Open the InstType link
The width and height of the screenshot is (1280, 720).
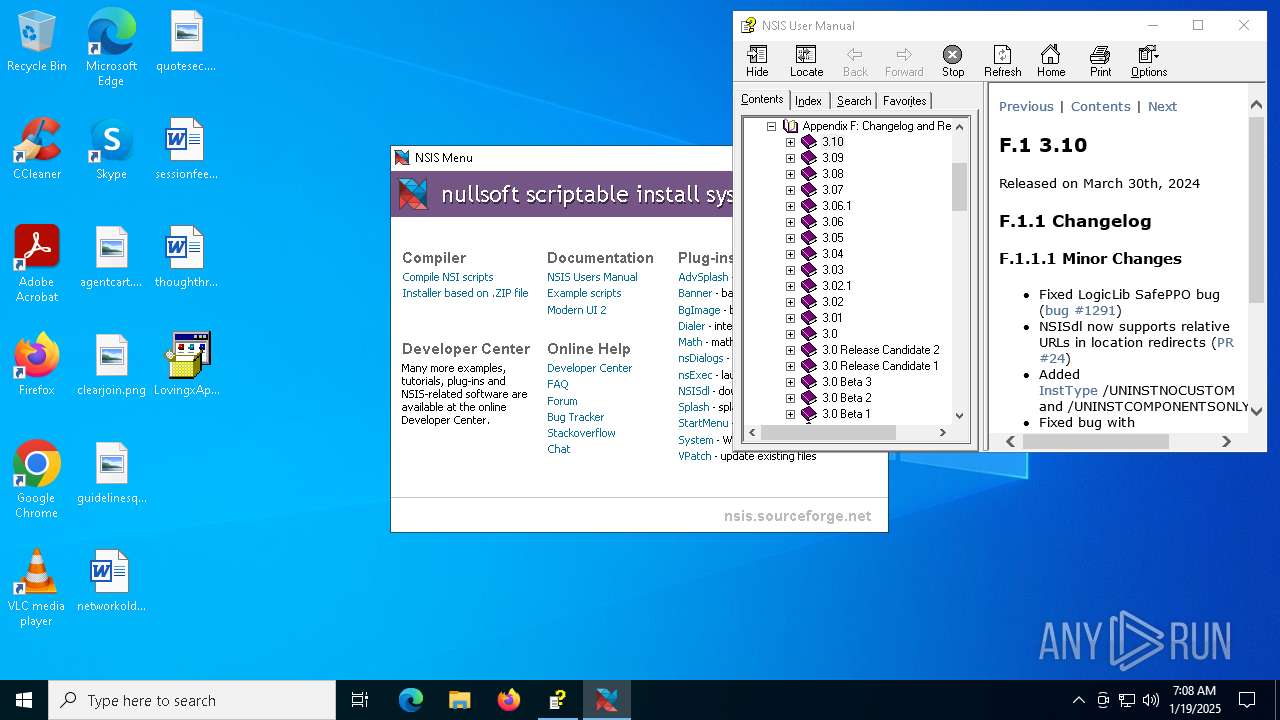[1068, 391]
